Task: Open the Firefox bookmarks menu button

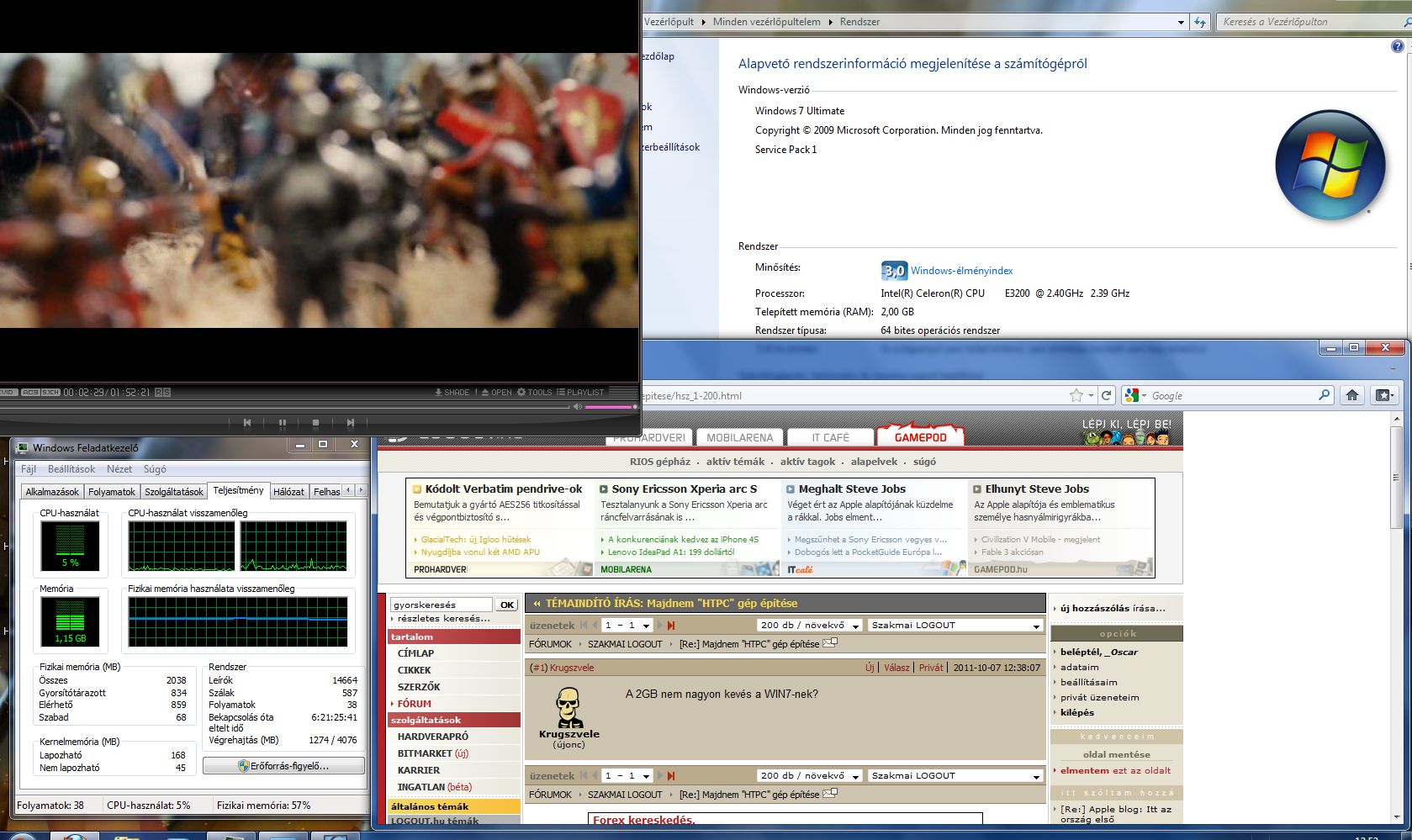Action: tap(1384, 395)
